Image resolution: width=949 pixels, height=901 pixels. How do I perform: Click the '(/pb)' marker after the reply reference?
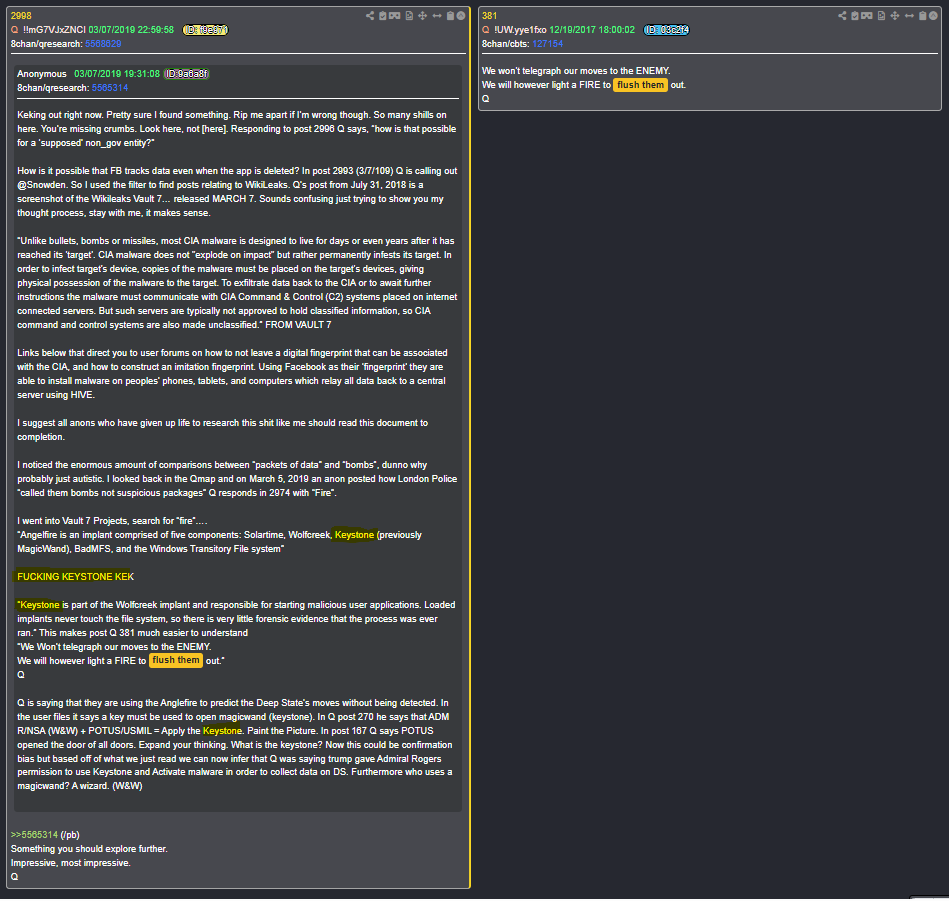coord(70,835)
